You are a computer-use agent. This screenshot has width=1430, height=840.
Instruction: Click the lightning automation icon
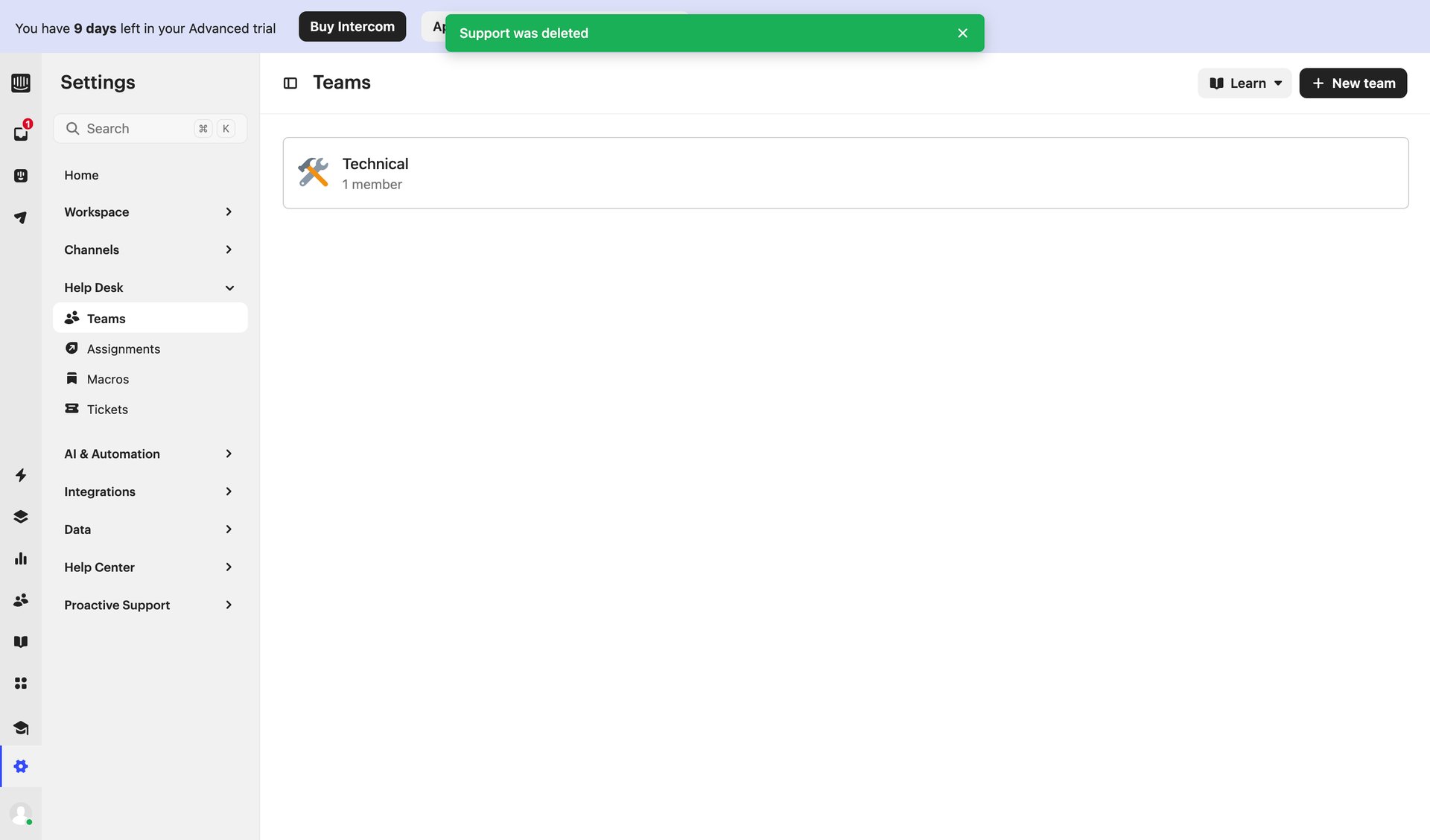tap(20, 475)
